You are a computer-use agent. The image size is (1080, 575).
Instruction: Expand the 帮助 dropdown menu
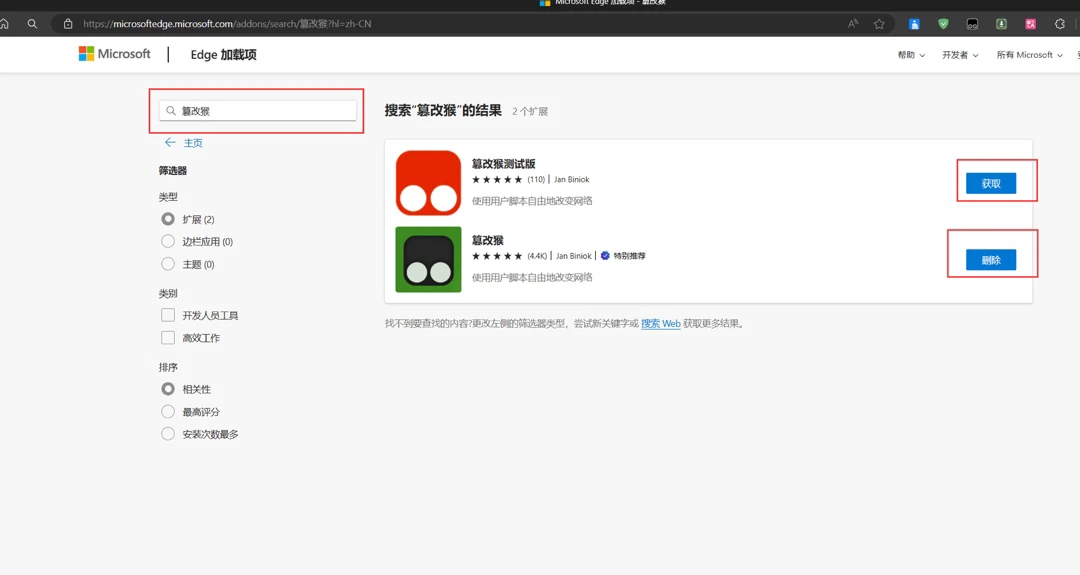(x=911, y=55)
